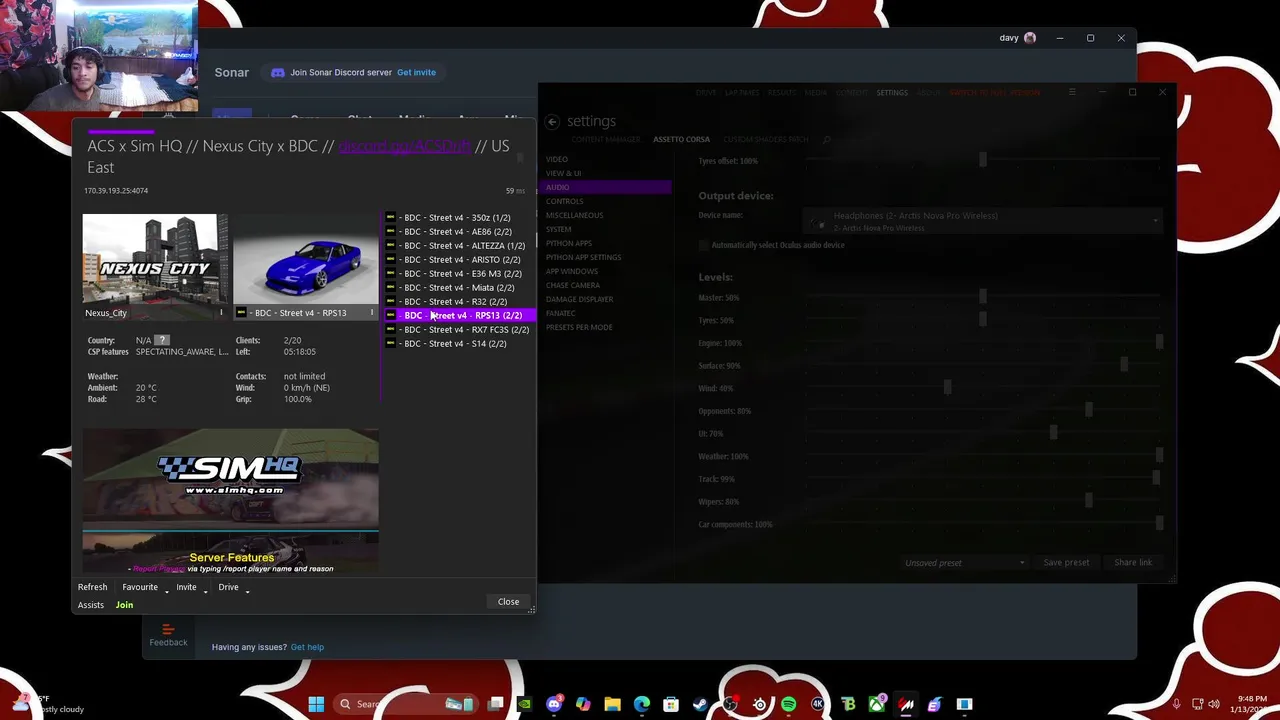Expand the Invite button dropdown arrow

click(205, 590)
